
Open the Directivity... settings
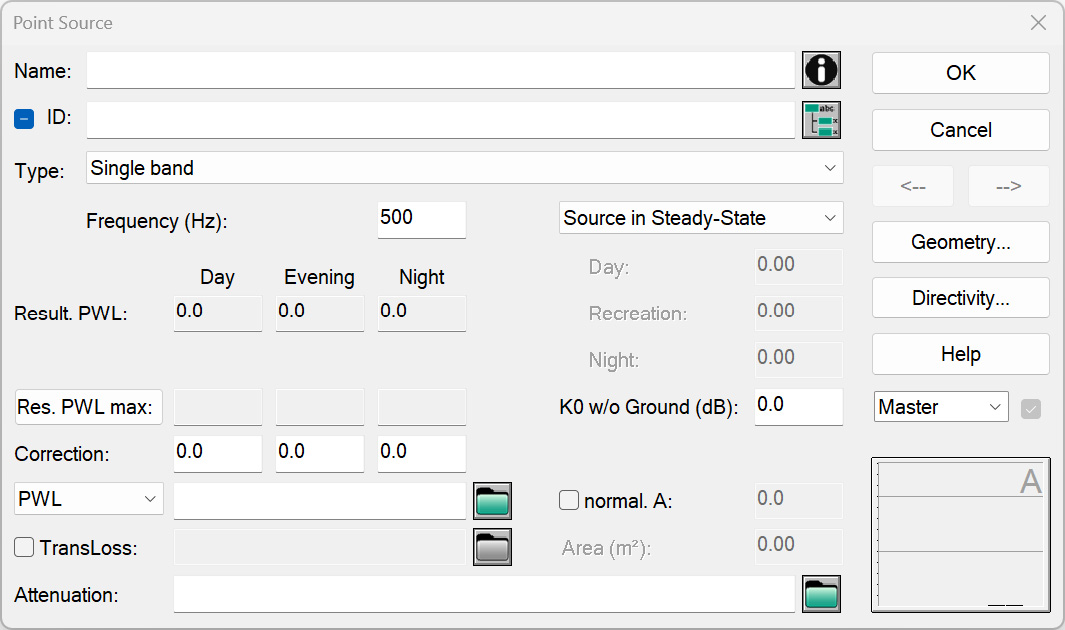pyautogui.click(x=960, y=298)
